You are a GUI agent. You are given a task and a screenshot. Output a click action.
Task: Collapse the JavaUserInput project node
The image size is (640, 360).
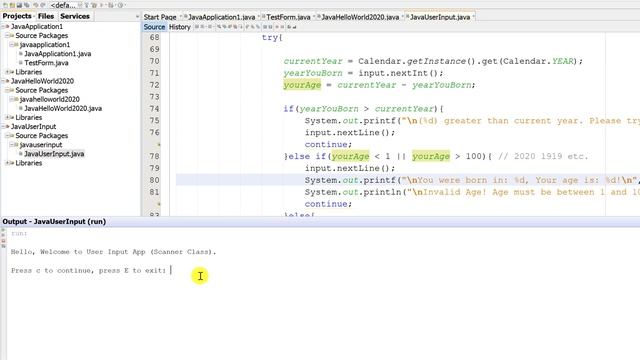coord(3,127)
